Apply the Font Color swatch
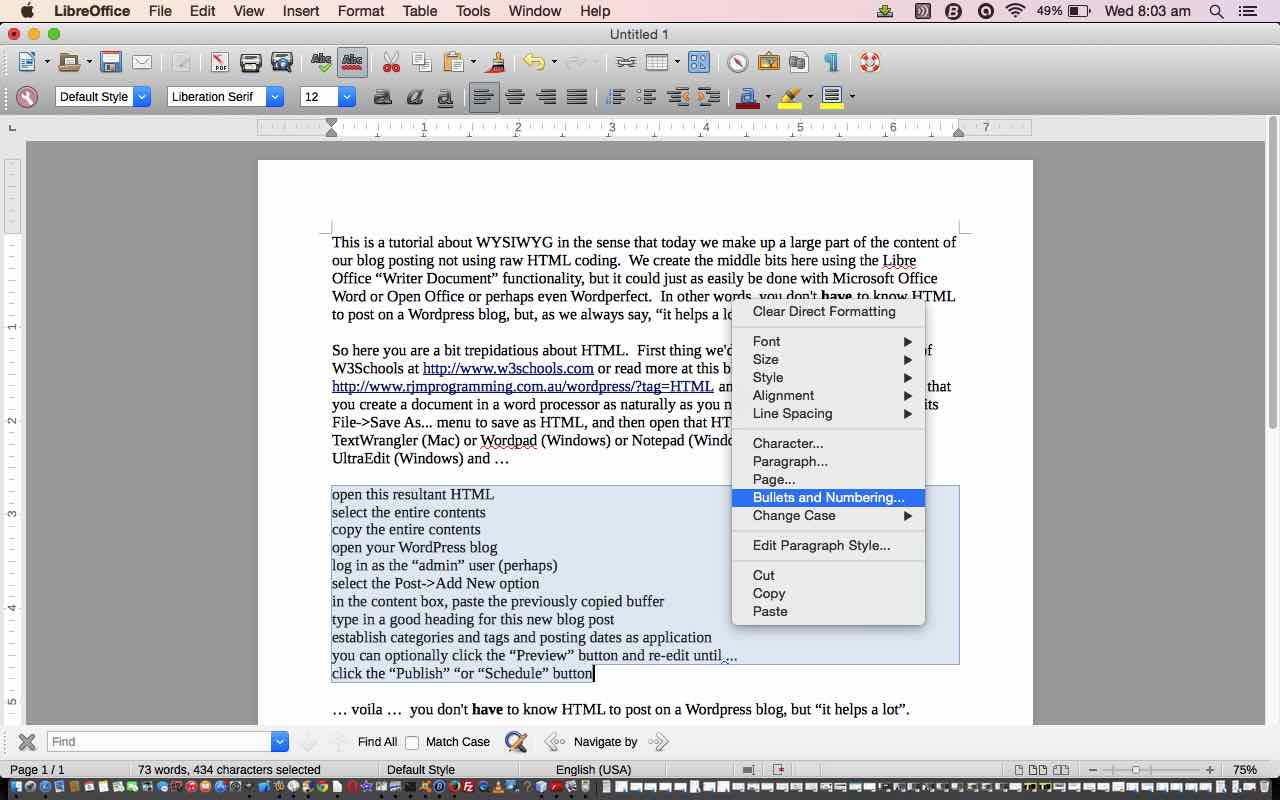This screenshot has height=800, width=1280. pyautogui.click(x=746, y=97)
